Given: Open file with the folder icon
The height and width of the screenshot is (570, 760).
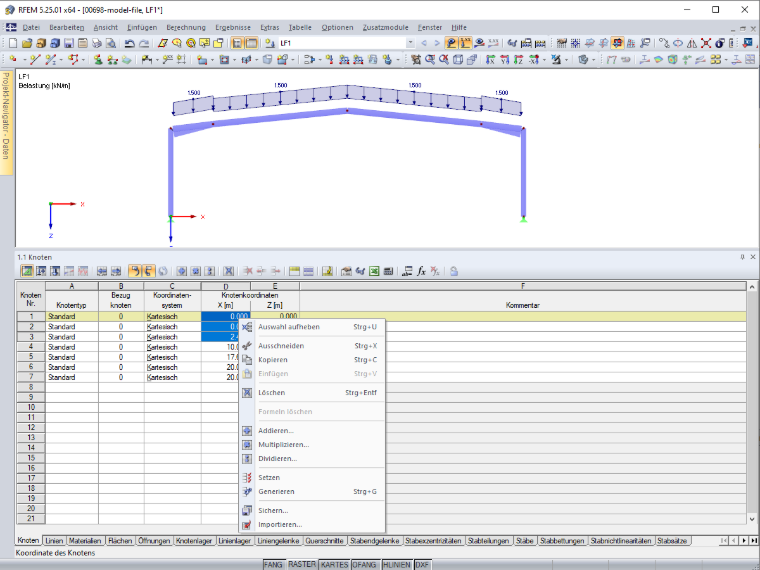Looking at the screenshot, I should pos(27,44).
